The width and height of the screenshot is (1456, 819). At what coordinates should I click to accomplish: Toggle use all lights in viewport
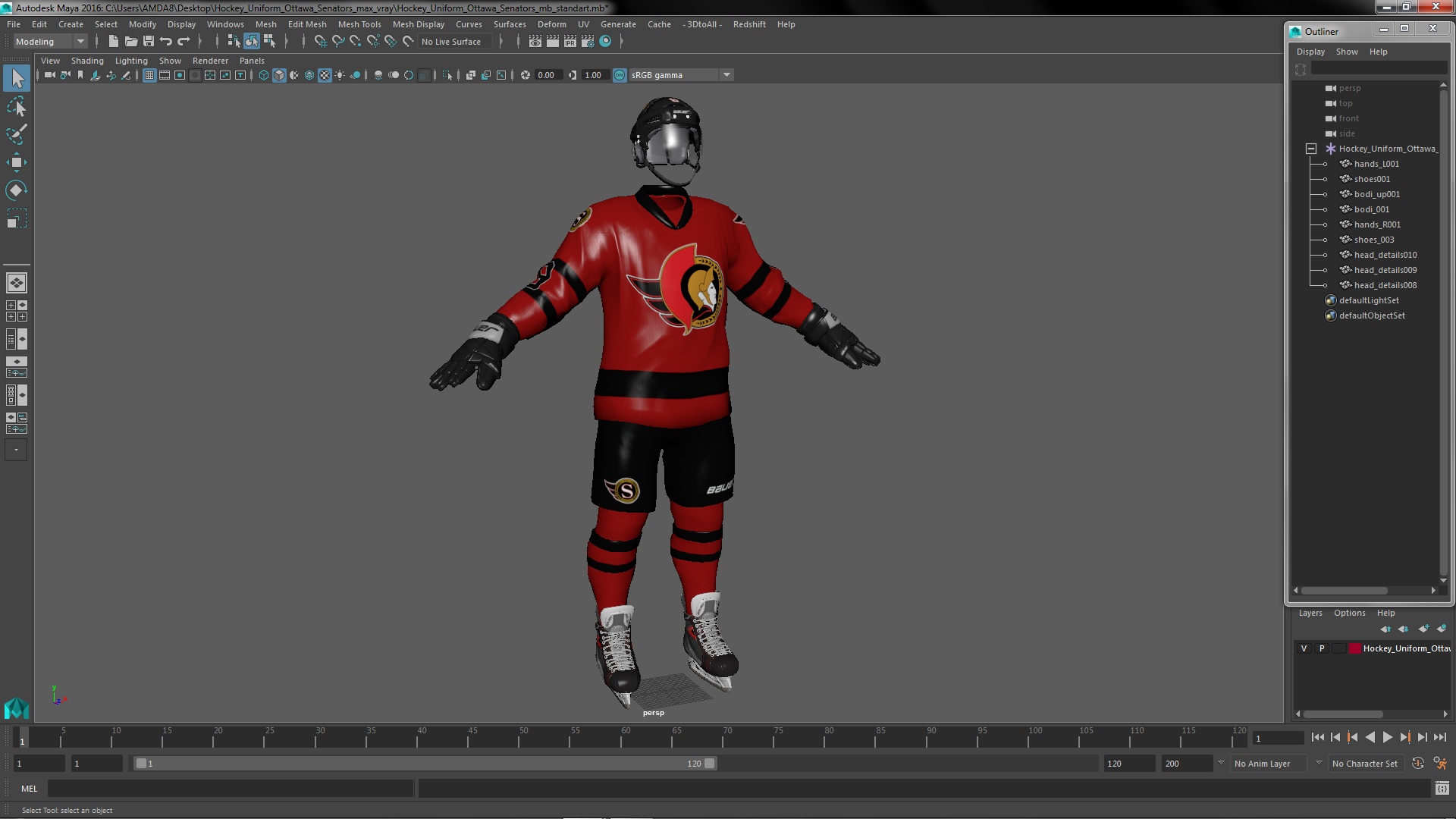point(340,75)
